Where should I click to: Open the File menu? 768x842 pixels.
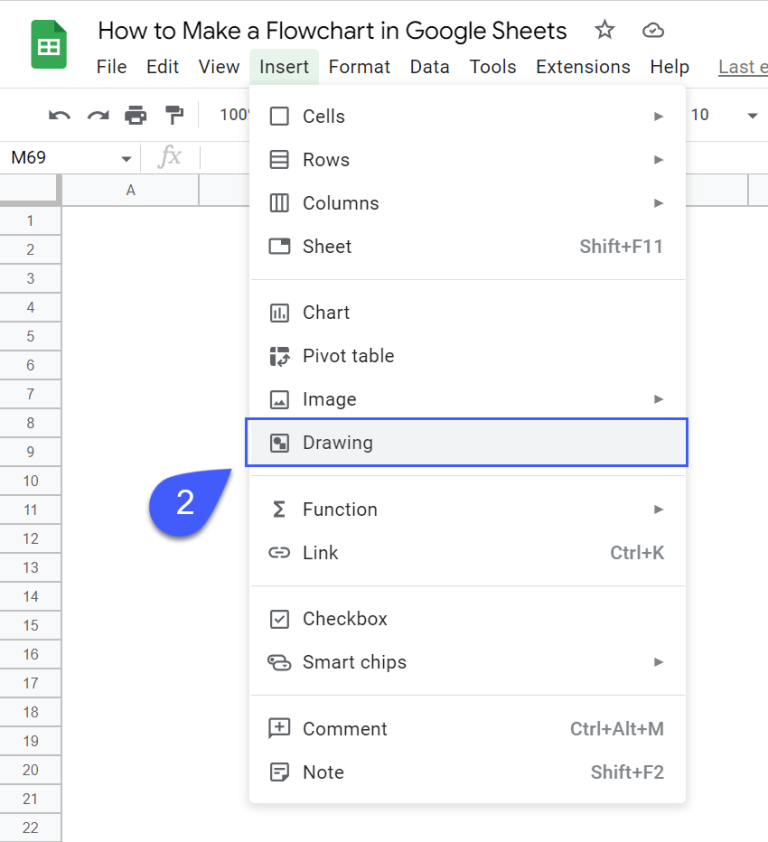[111, 67]
